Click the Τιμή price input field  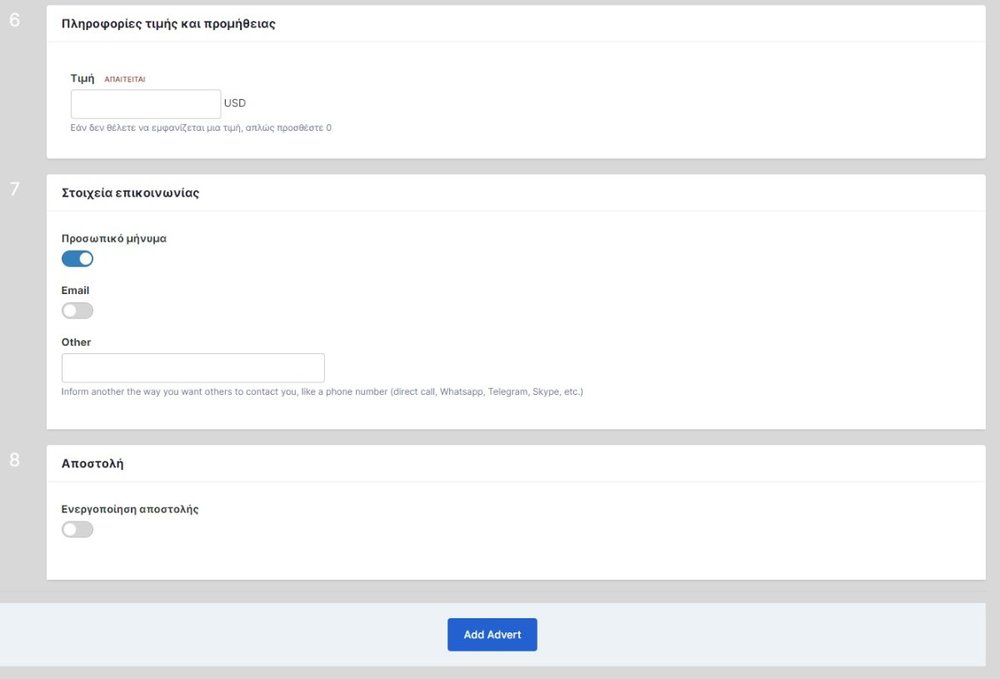pyautogui.click(x=145, y=104)
